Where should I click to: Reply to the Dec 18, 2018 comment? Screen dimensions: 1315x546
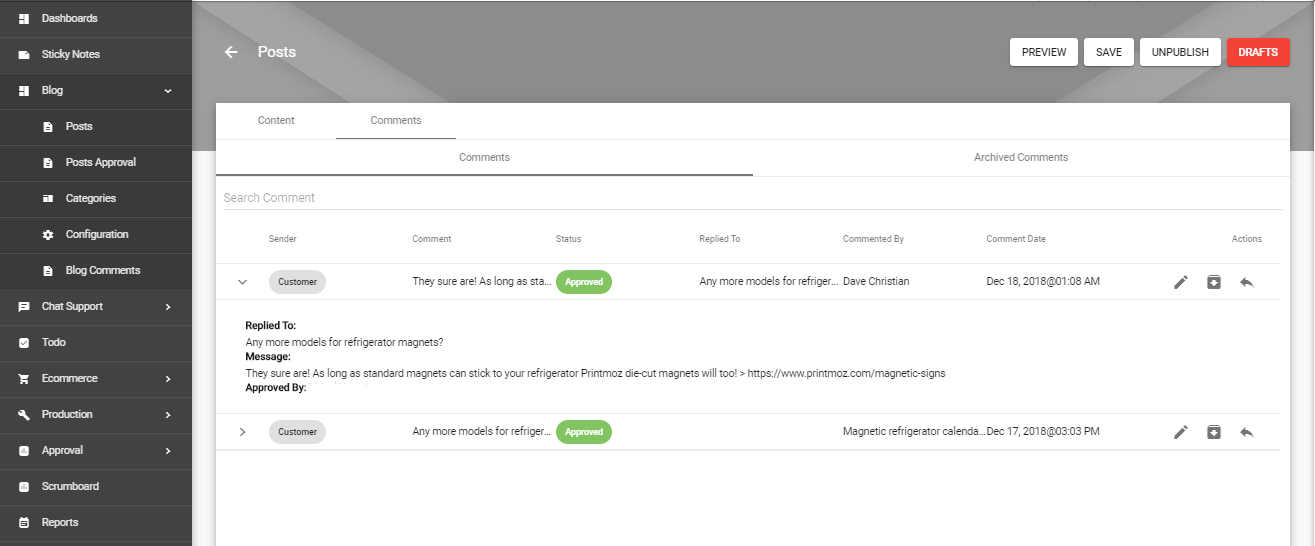coord(1246,282)
